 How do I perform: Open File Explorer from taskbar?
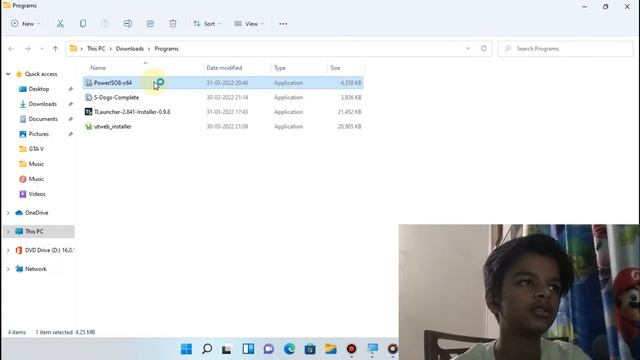(x=331, y=349)
